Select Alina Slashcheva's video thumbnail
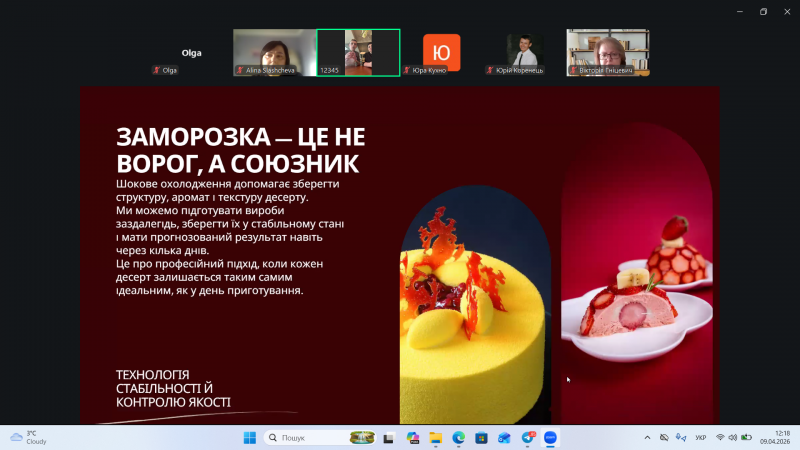 pyautogui.click(x=273, y=52)
